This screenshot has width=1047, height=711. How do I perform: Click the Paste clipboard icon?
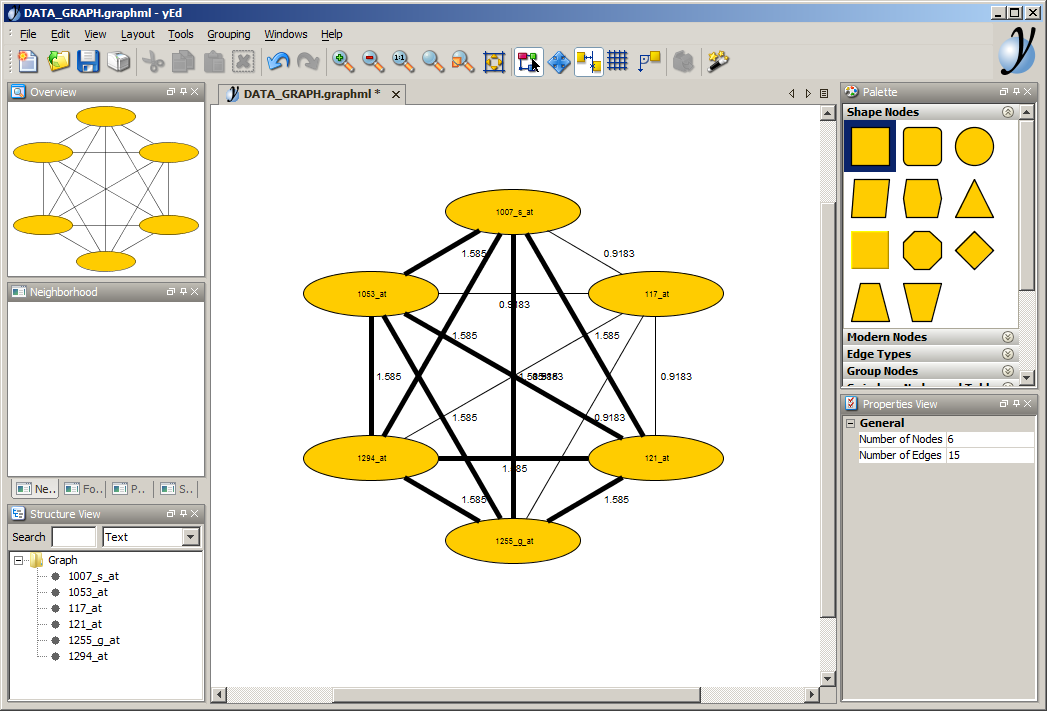(214, 61)
